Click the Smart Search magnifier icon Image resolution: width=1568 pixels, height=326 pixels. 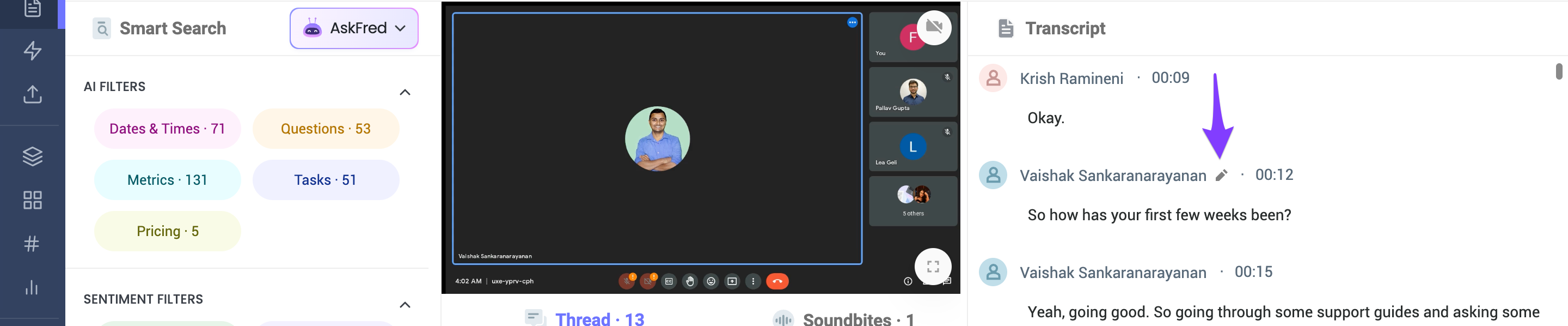[102, 28]
